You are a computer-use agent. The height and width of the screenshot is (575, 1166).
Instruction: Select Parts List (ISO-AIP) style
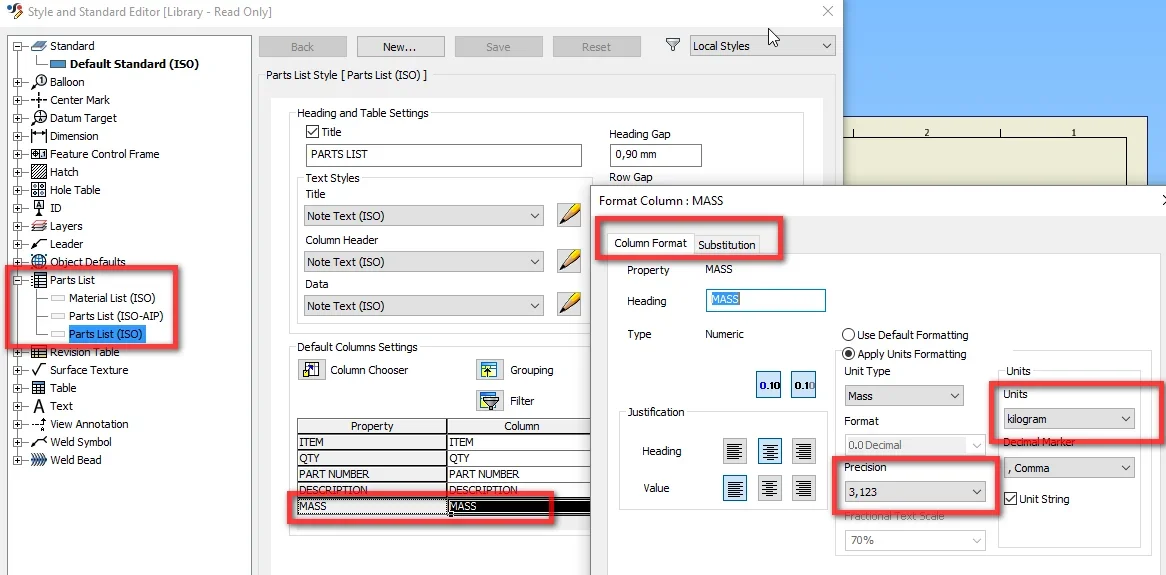tap(116, 316)
